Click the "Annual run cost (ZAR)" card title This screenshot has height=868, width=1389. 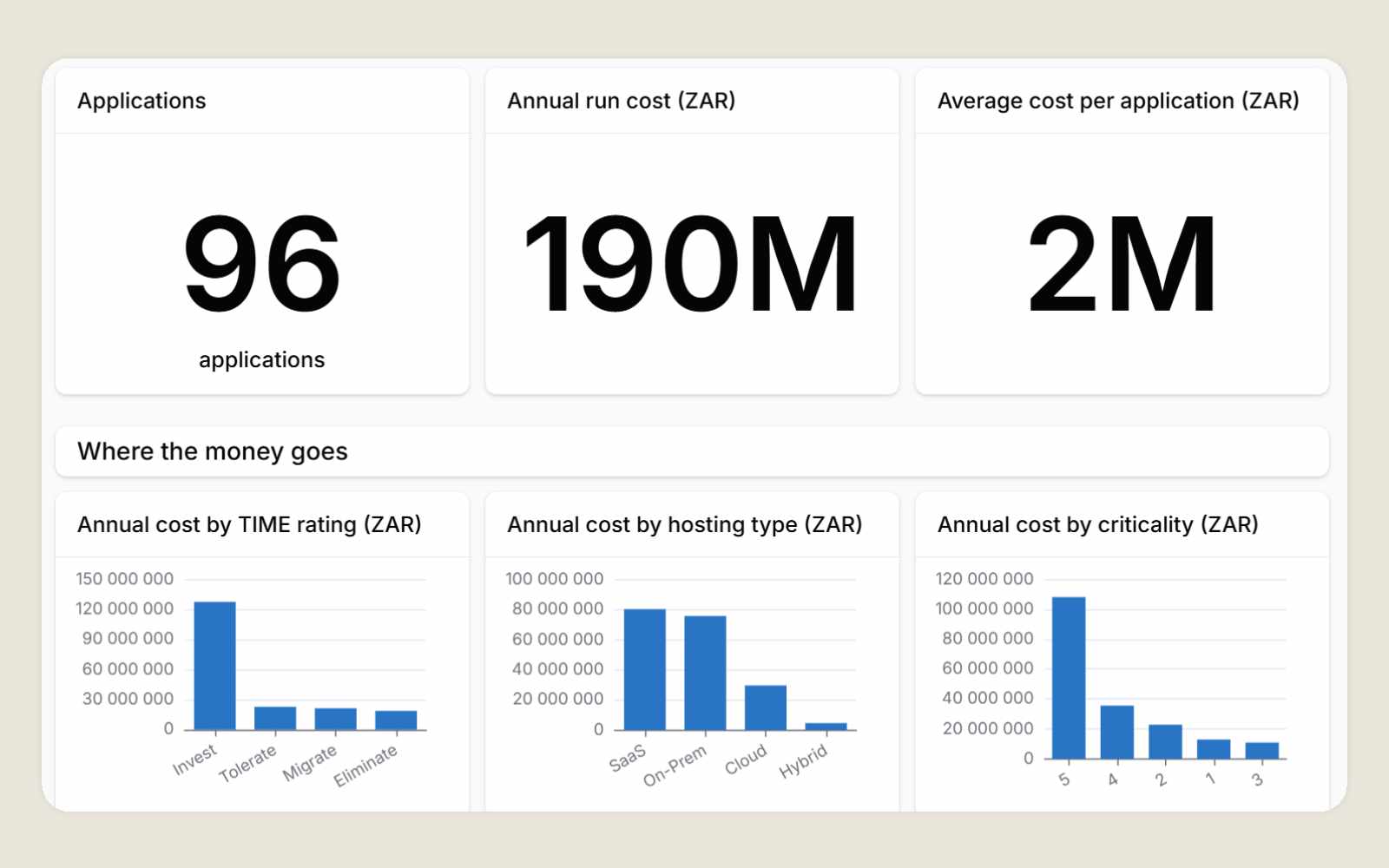coord(622,101)
